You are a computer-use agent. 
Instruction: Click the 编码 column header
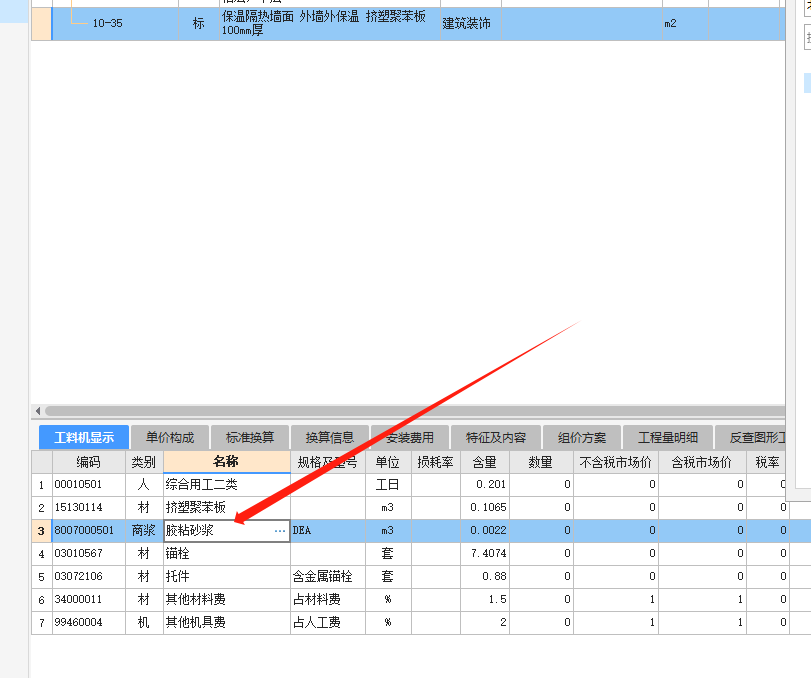pyautogui.click(x=88, y=462)
